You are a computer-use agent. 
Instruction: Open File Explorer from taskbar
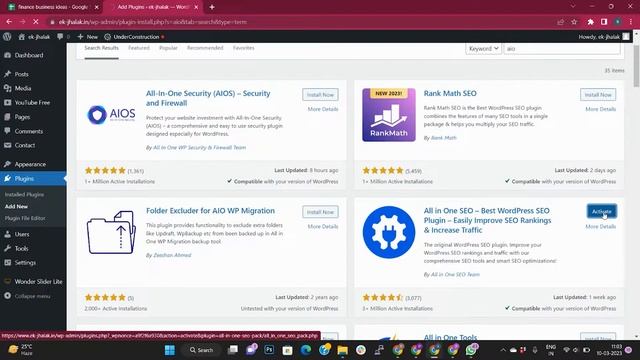tap(342, 350)
